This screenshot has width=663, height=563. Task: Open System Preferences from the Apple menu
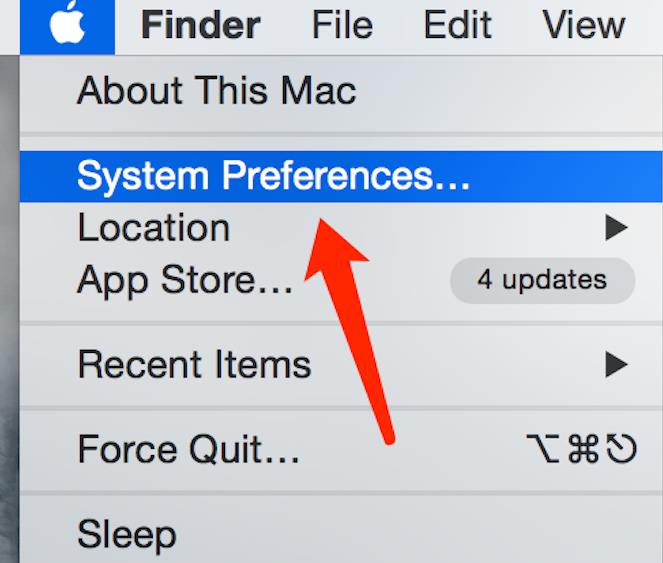click(273, 176)
